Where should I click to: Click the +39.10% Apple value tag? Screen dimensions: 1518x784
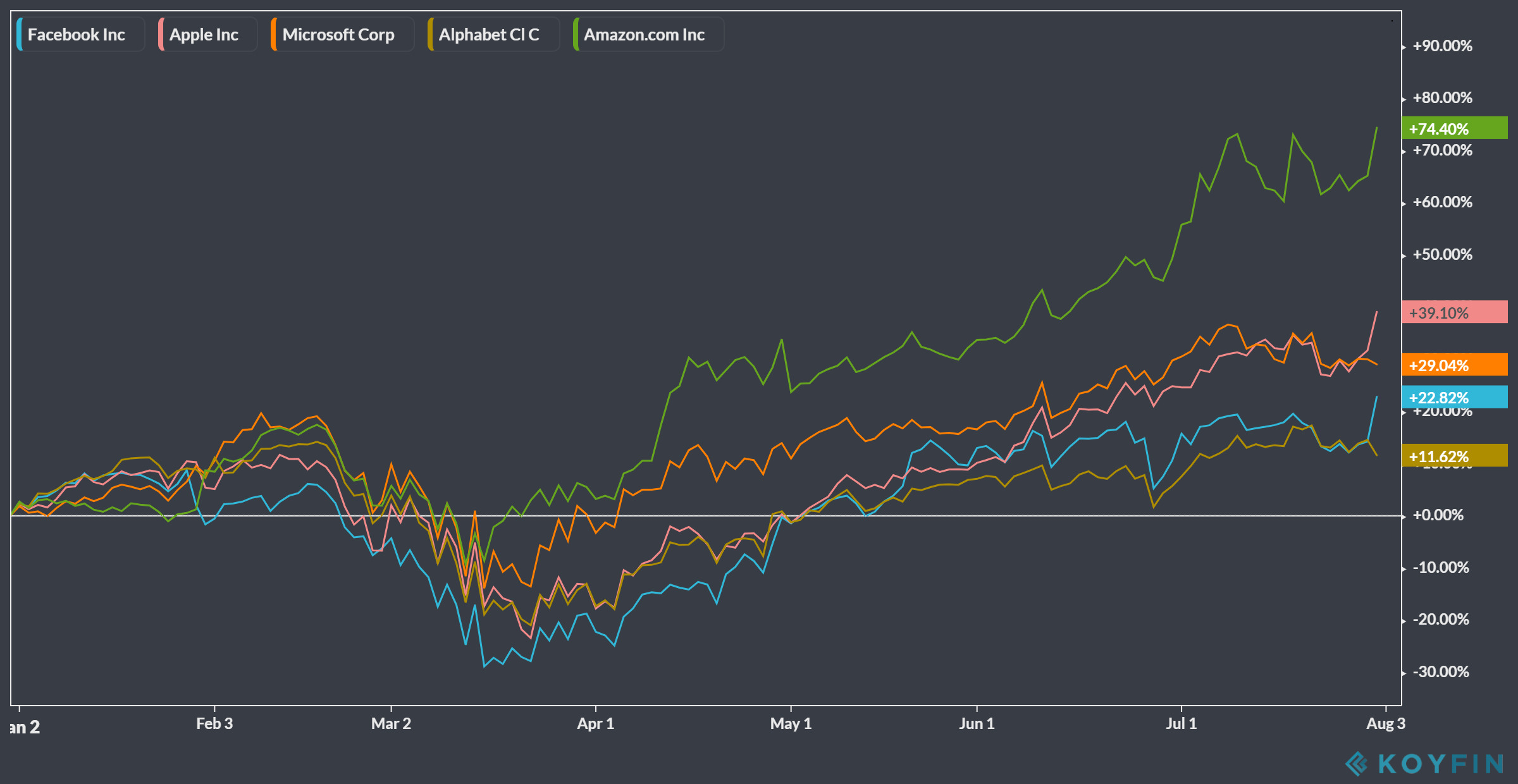point(1454,312)
